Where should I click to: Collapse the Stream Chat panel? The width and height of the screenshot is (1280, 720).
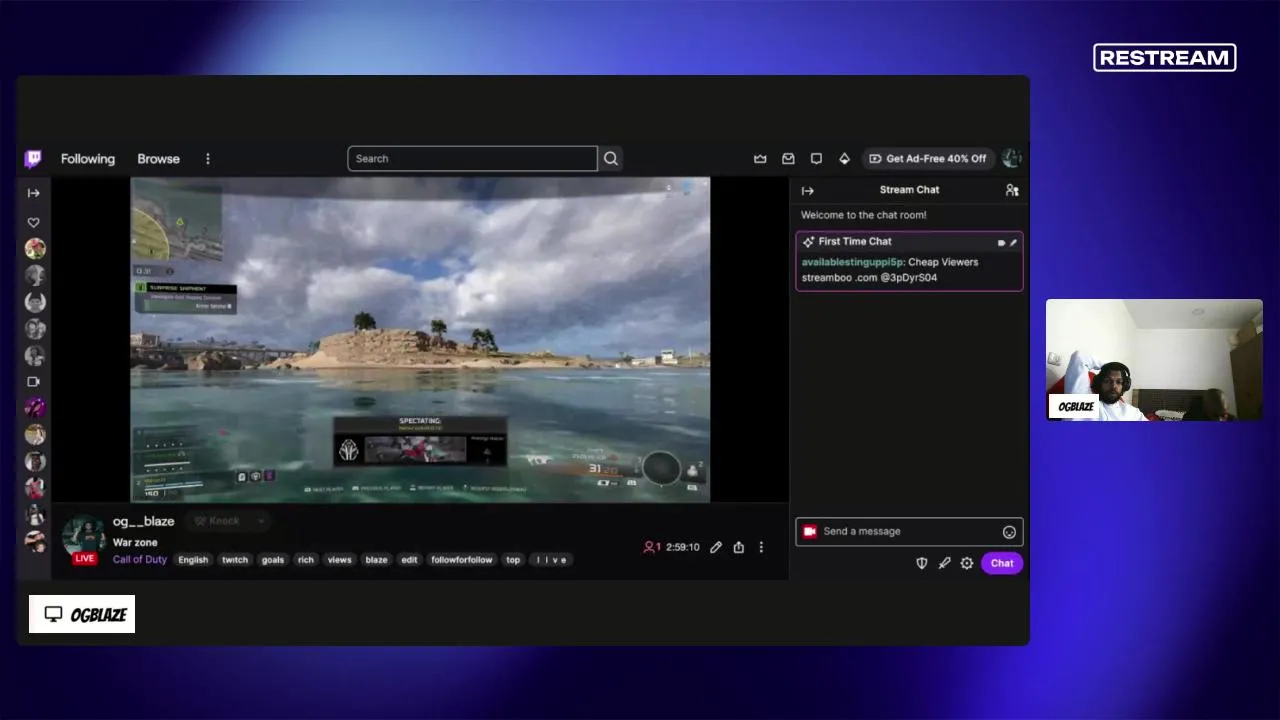coord(808,190)
